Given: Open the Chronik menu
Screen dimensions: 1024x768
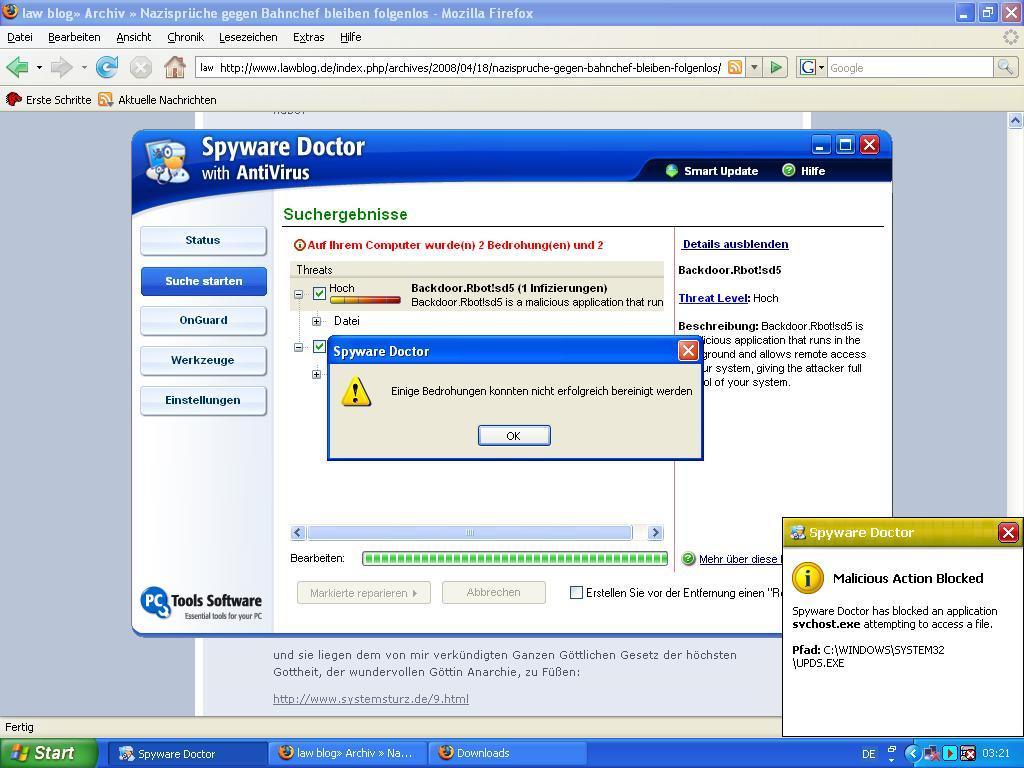Looking at the screenshot, I should tap(185, 37).
